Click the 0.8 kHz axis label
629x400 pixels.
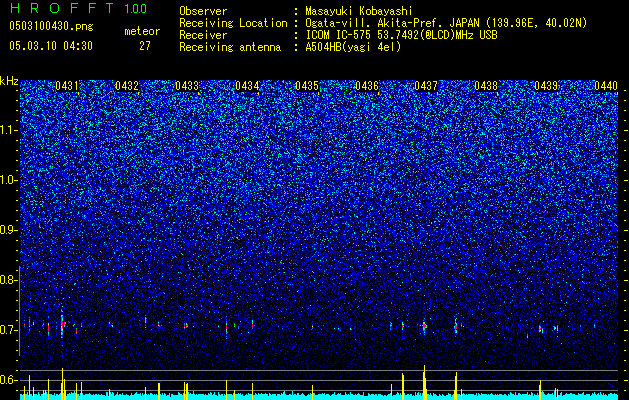(x=7, y=280)
